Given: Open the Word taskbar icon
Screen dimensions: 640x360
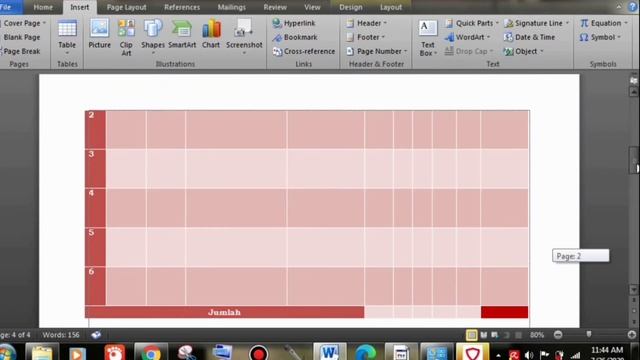Looking at the screenshot, I should 330,352.
